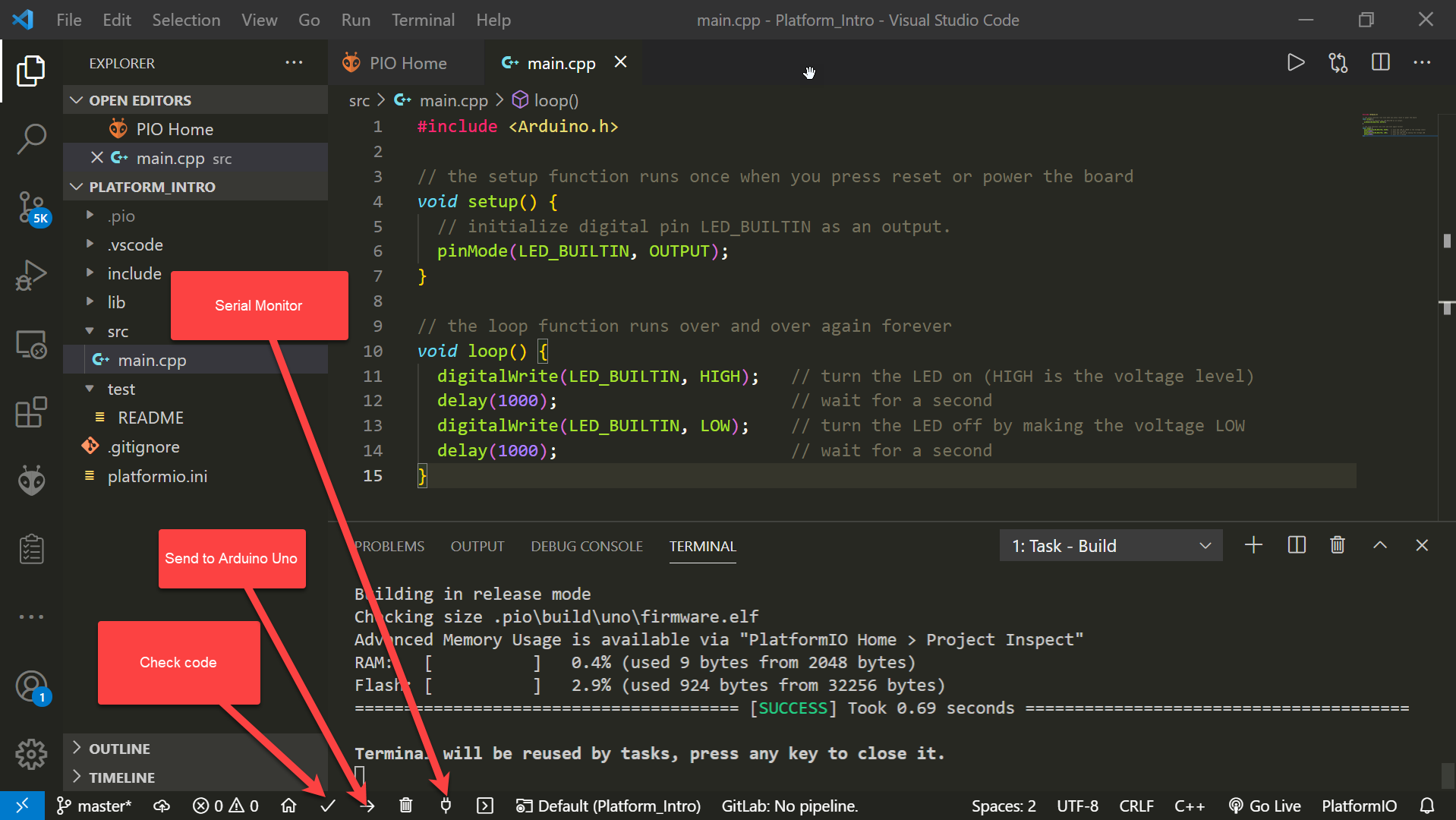This screenshot has width=1456, height=820.
Task: Split the terminal panel
Action: [x=1297, y=545]
